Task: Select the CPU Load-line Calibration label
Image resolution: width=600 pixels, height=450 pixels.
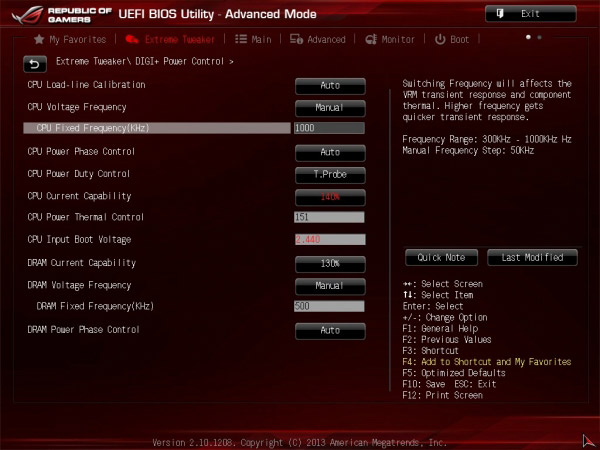Action: pyautogui.click(x=86, y=85)
